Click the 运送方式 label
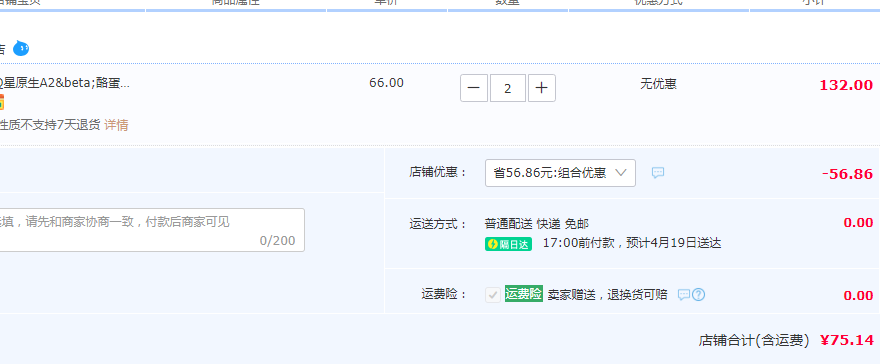The width and height of the screenshot is (890, 364). point(438,224)
